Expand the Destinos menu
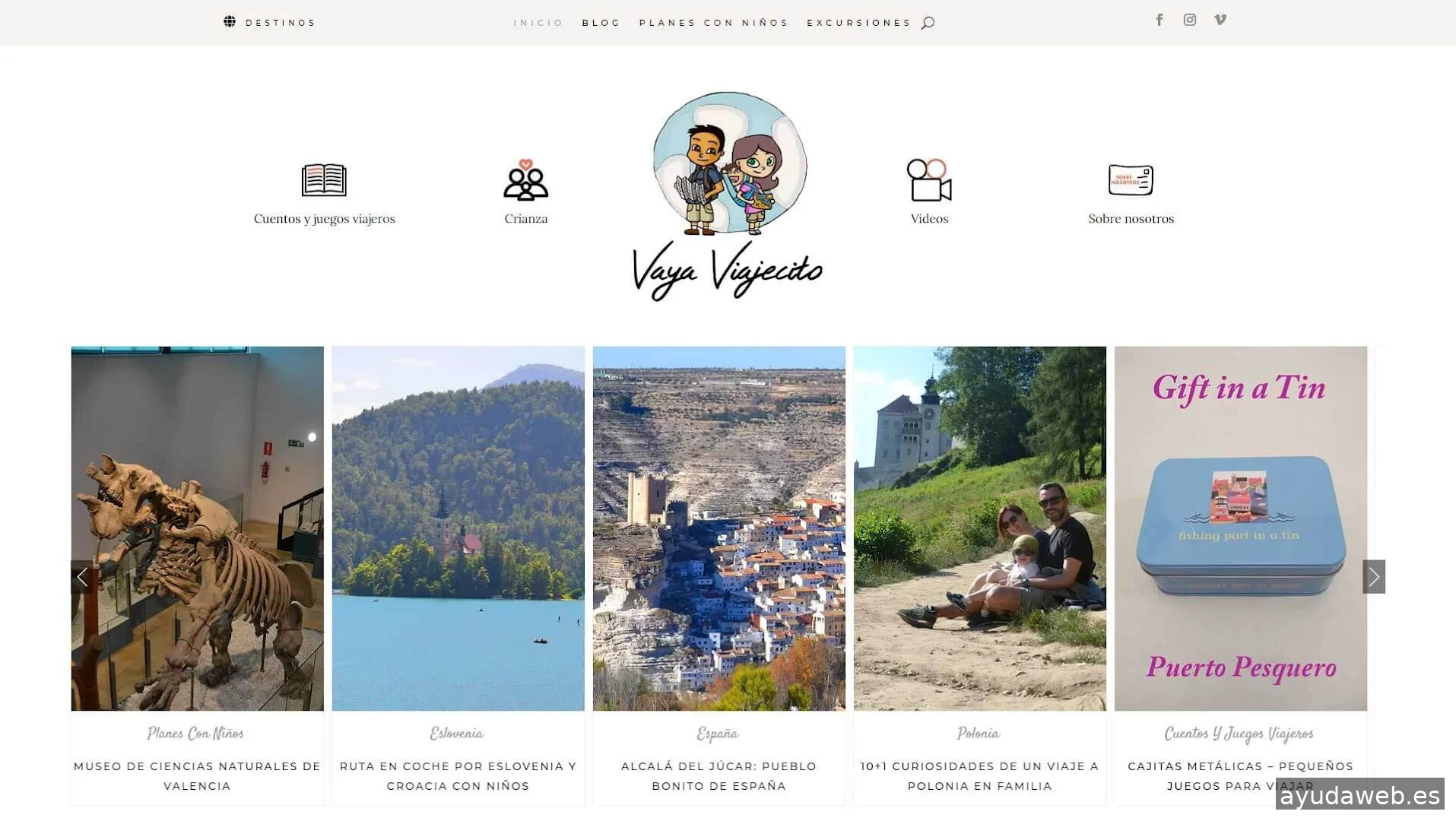The width and height of the screenshot is (1456, 821). 280,23
